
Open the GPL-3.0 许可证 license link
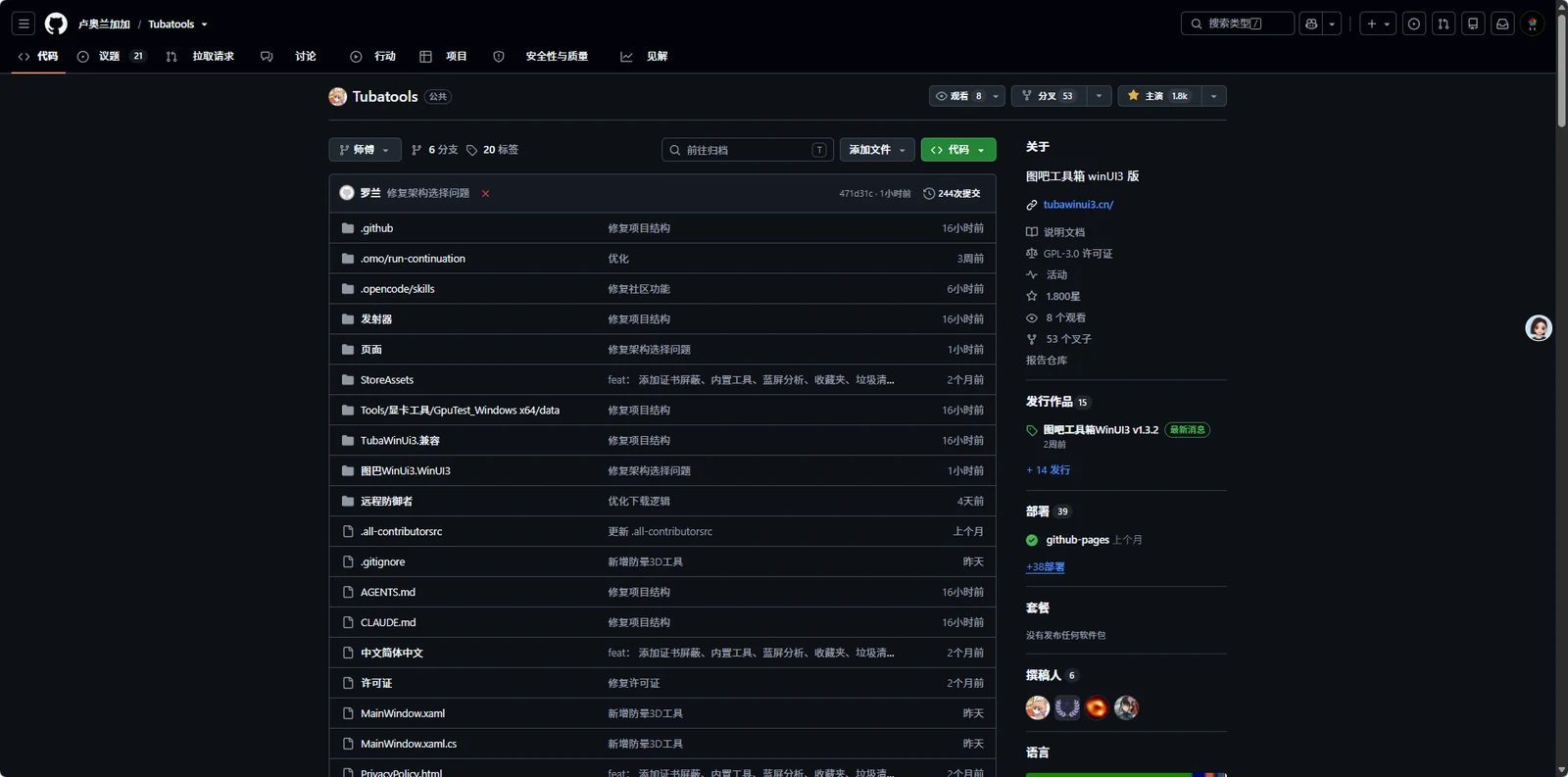click(1078, 254)
